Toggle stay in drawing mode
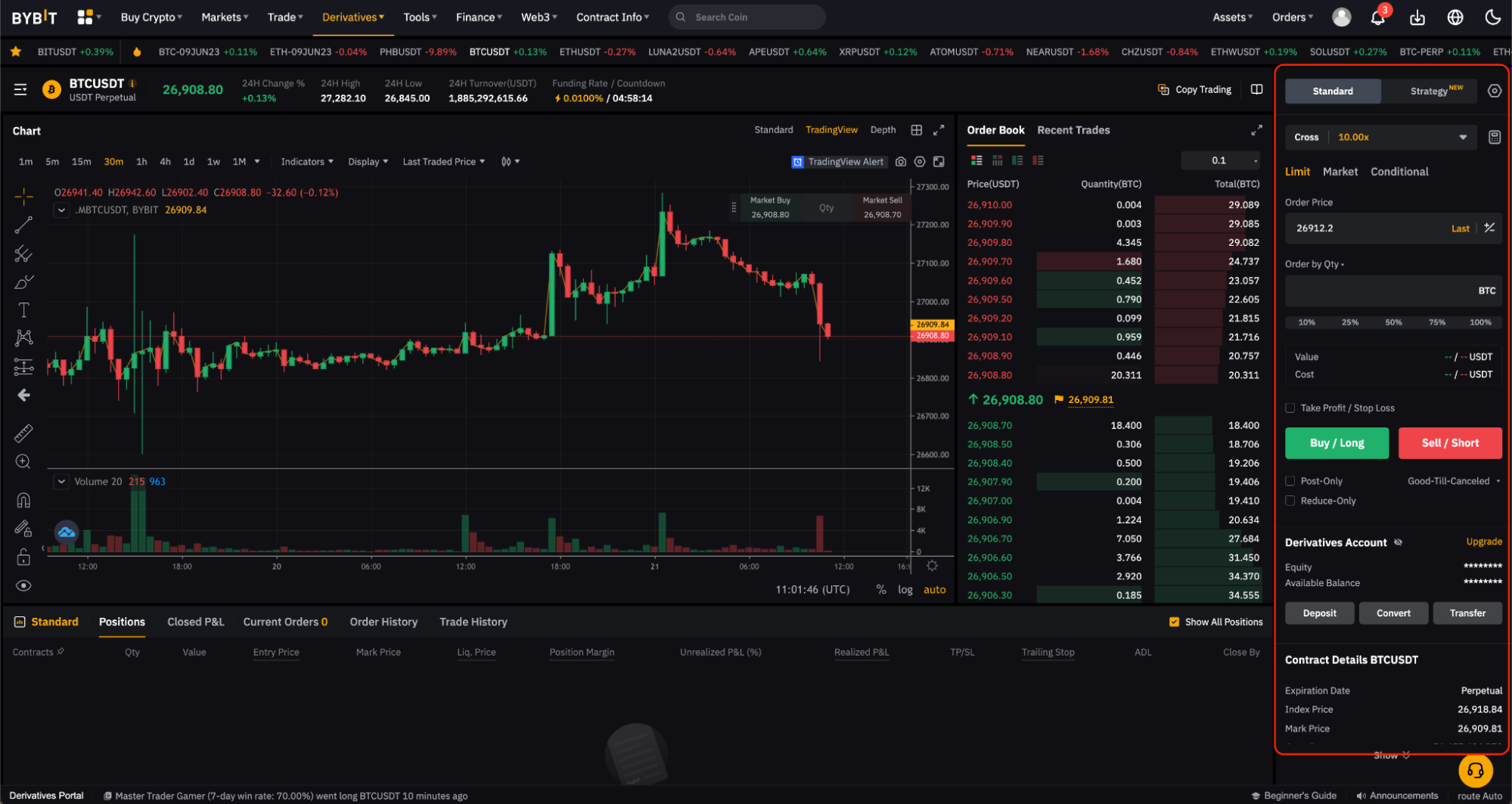Screen dimensions: 1512x804 pyautogui.click(x=23, y=529)
